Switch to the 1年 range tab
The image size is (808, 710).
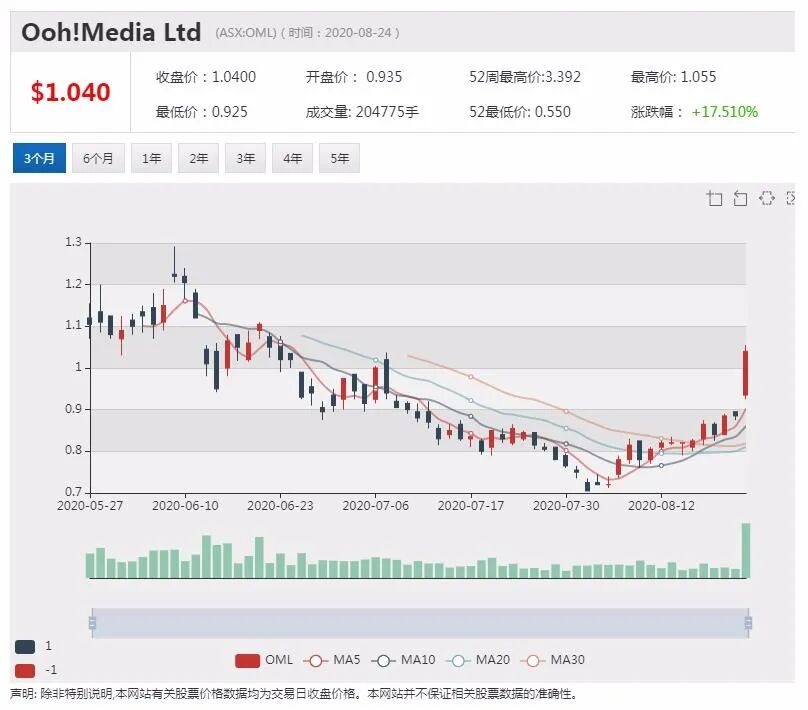click(152, 158)
